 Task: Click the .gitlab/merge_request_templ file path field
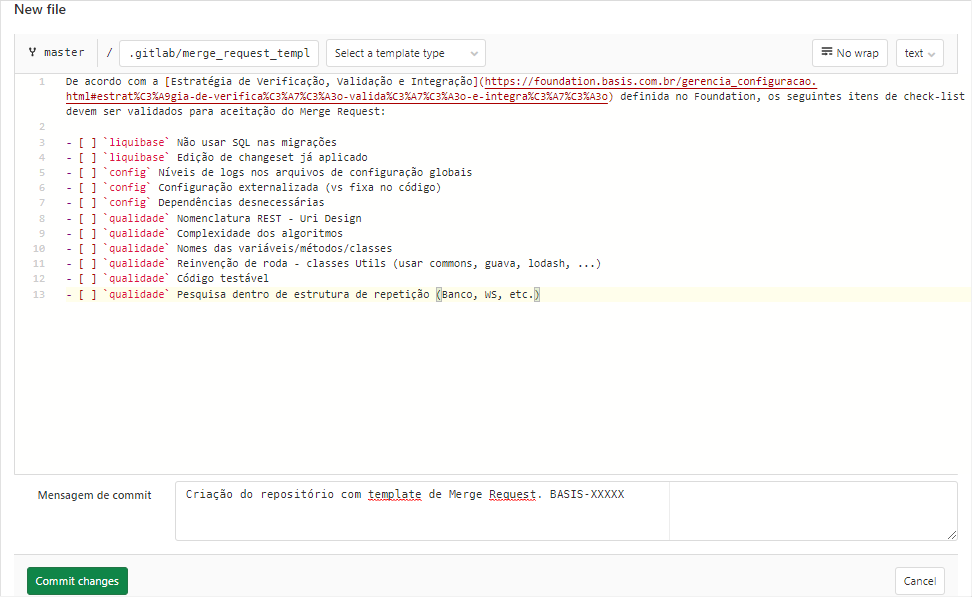tap(218, 53)
